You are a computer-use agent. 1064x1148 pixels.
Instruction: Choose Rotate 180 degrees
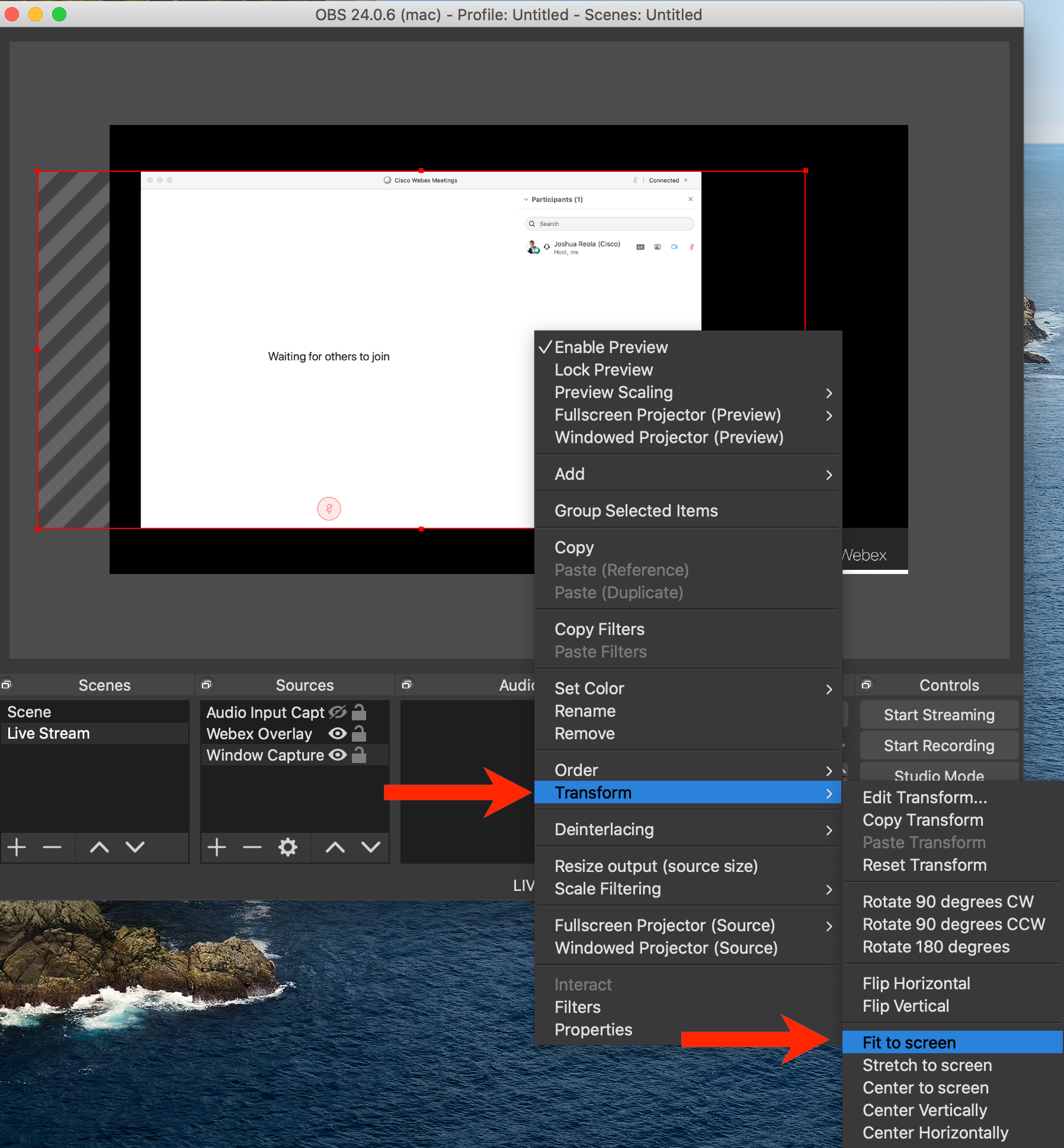[953, 947]
